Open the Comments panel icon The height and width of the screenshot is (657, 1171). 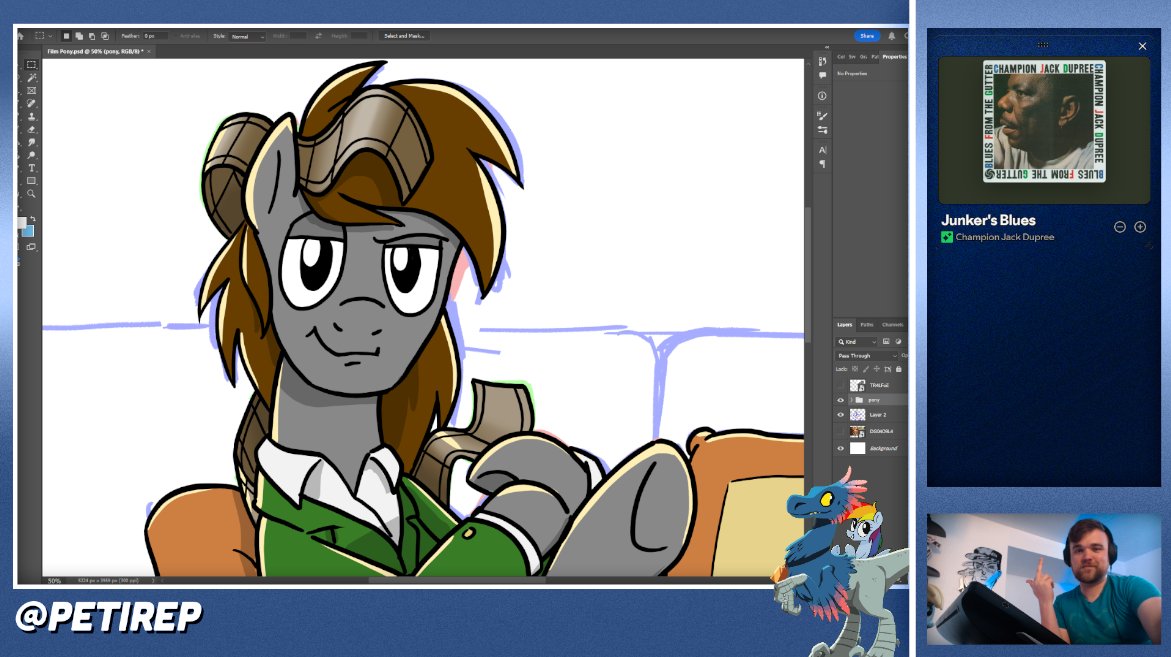[822, 75]
